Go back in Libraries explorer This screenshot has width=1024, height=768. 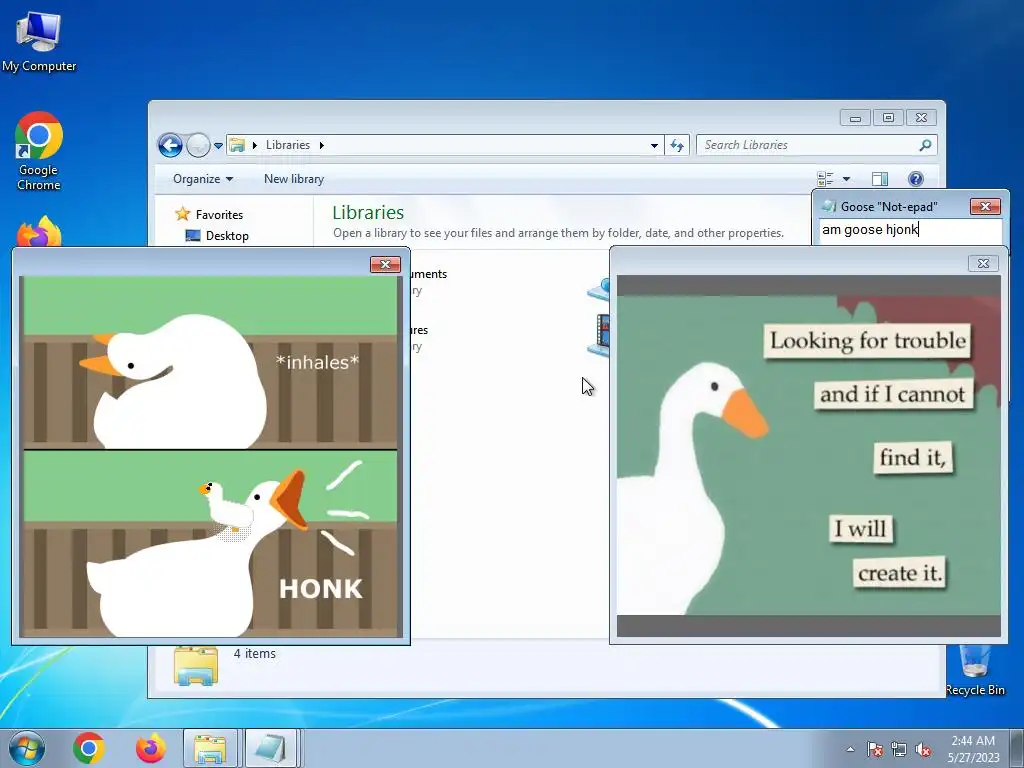pos(170,145)
